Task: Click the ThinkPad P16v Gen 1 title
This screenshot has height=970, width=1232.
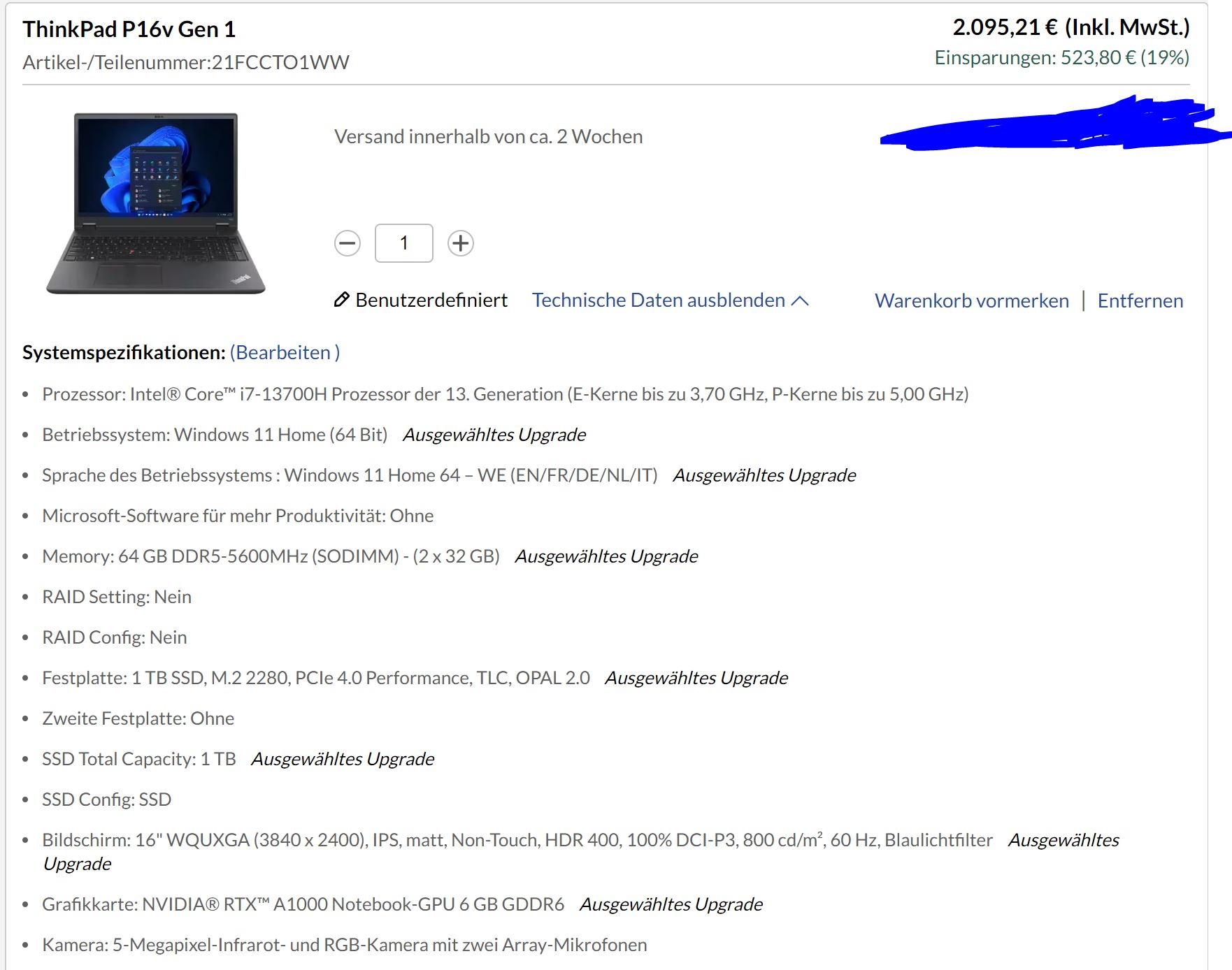Action: click(129, 29)
